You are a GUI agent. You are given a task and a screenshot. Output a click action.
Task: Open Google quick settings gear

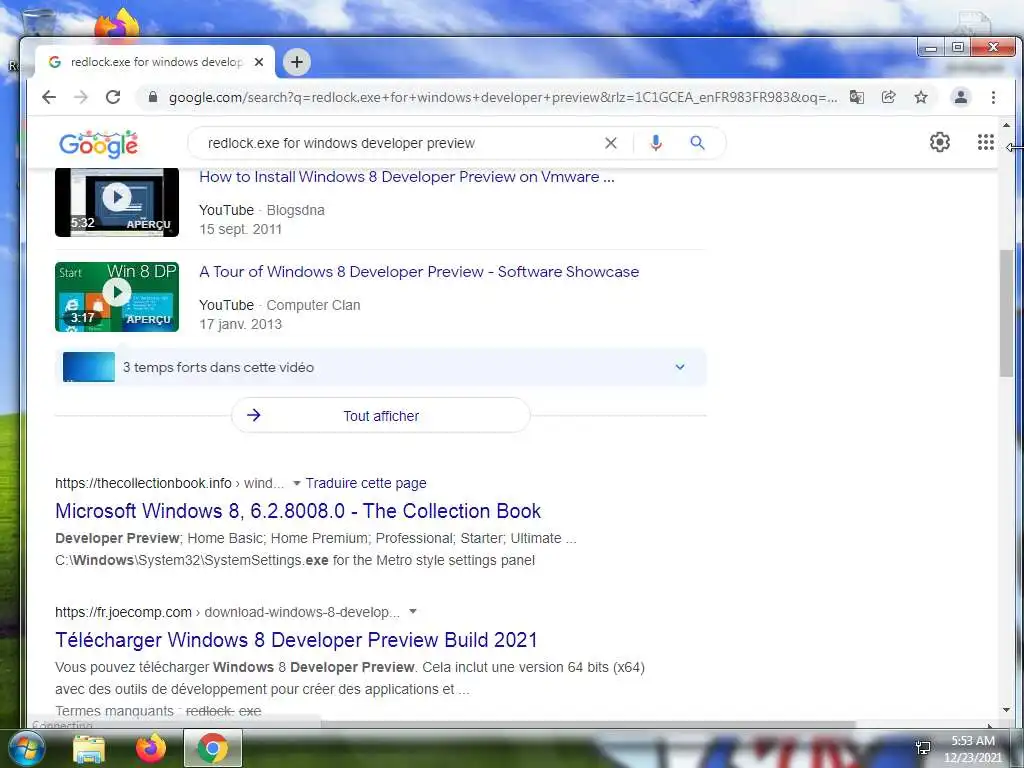(940, 142)
